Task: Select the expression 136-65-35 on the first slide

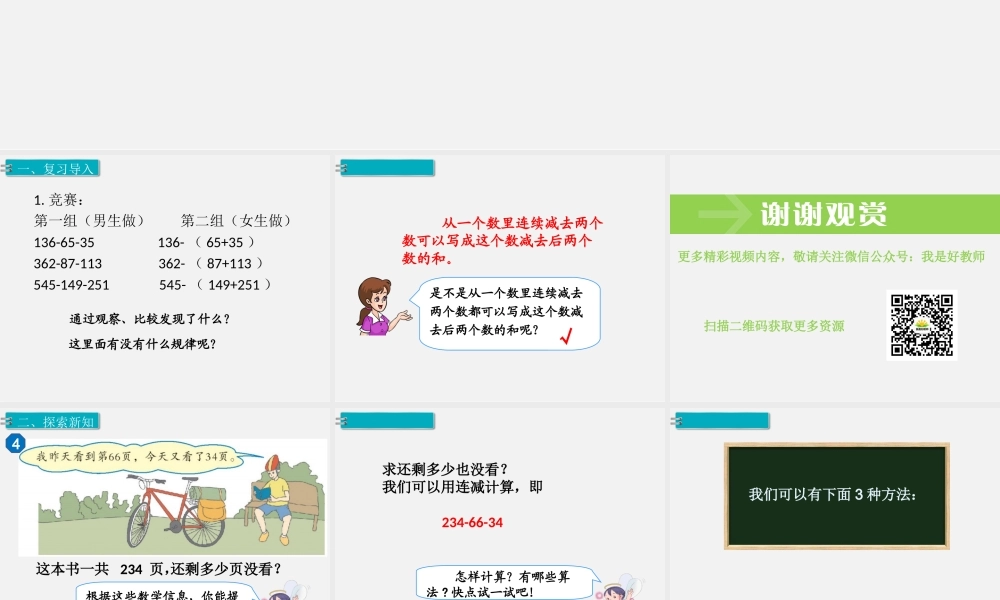Action: [63, 242]
